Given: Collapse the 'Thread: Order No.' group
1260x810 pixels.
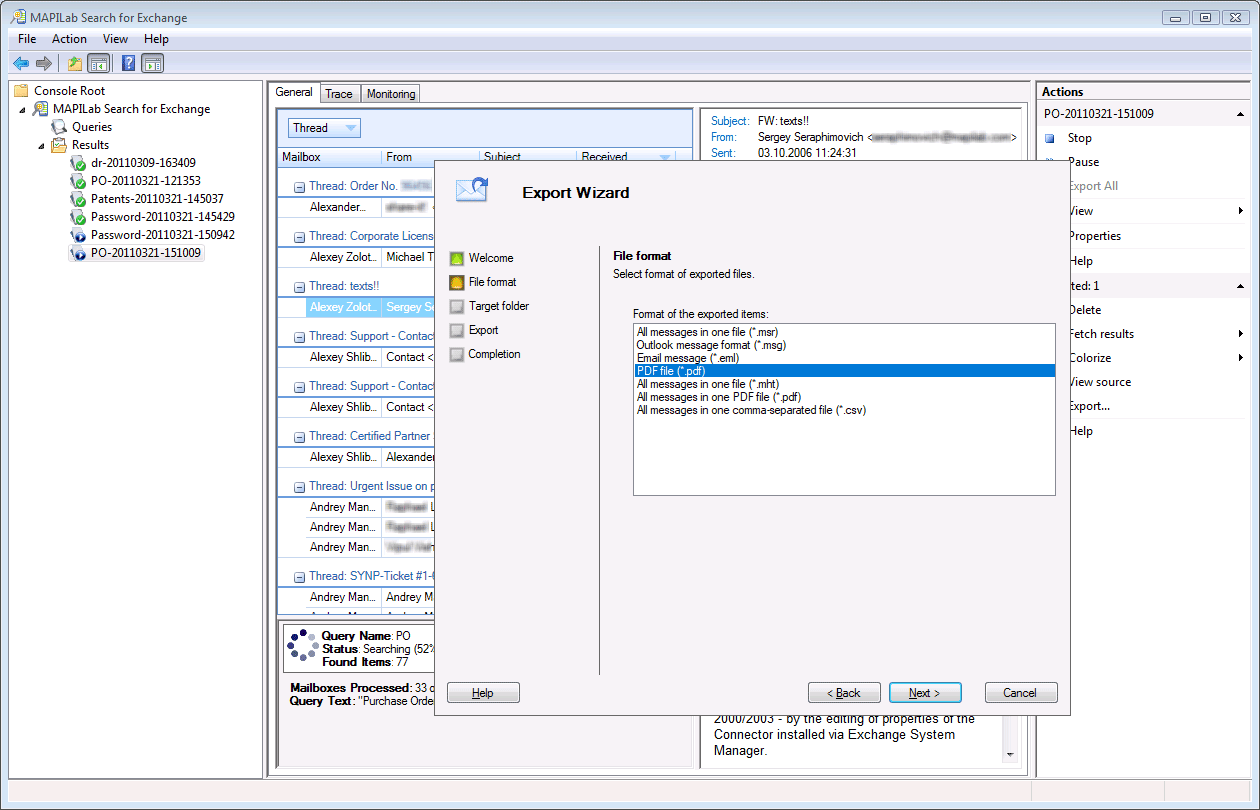Looking at the screenshot, I should (299, 187).
